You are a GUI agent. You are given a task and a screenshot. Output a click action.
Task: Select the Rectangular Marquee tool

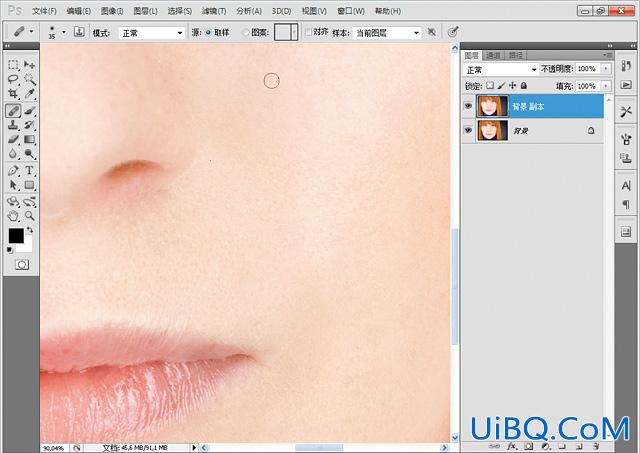click(13, 64)
